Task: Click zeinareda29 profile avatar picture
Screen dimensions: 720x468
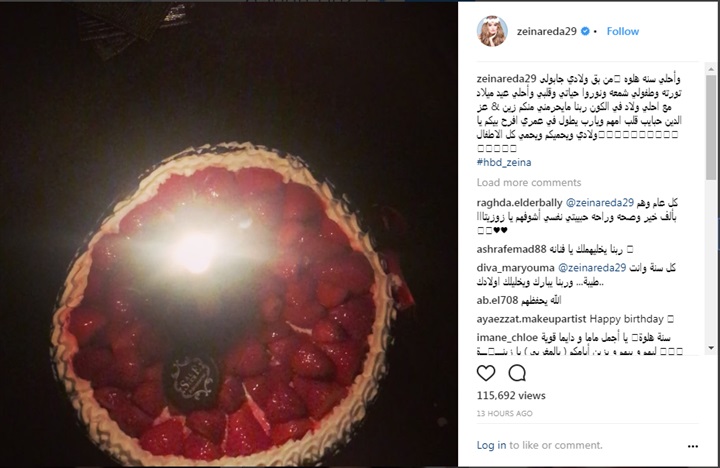Action: click(x=492, y=31)
